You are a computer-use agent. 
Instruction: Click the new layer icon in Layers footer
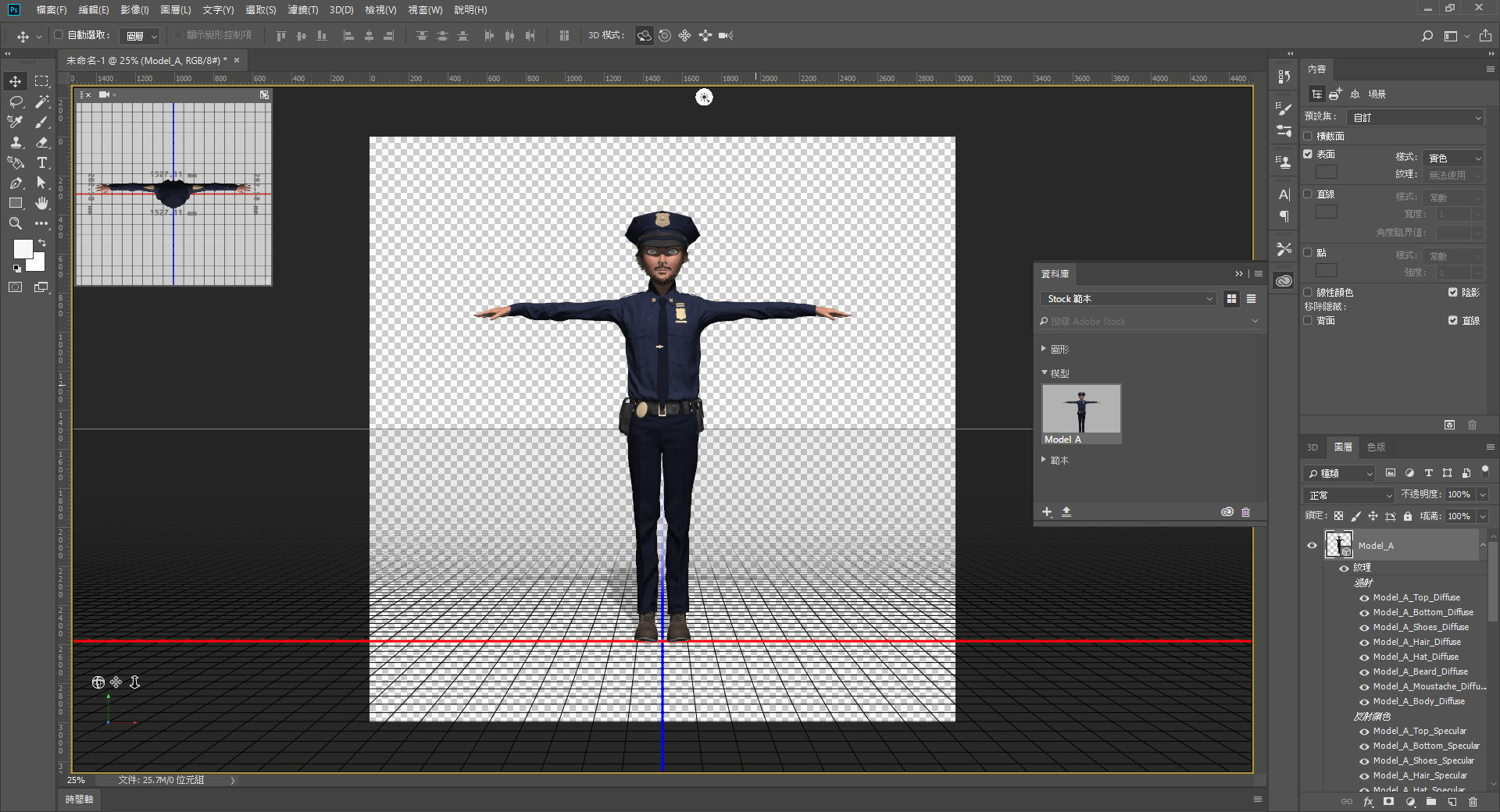(x=1452, y=802)
